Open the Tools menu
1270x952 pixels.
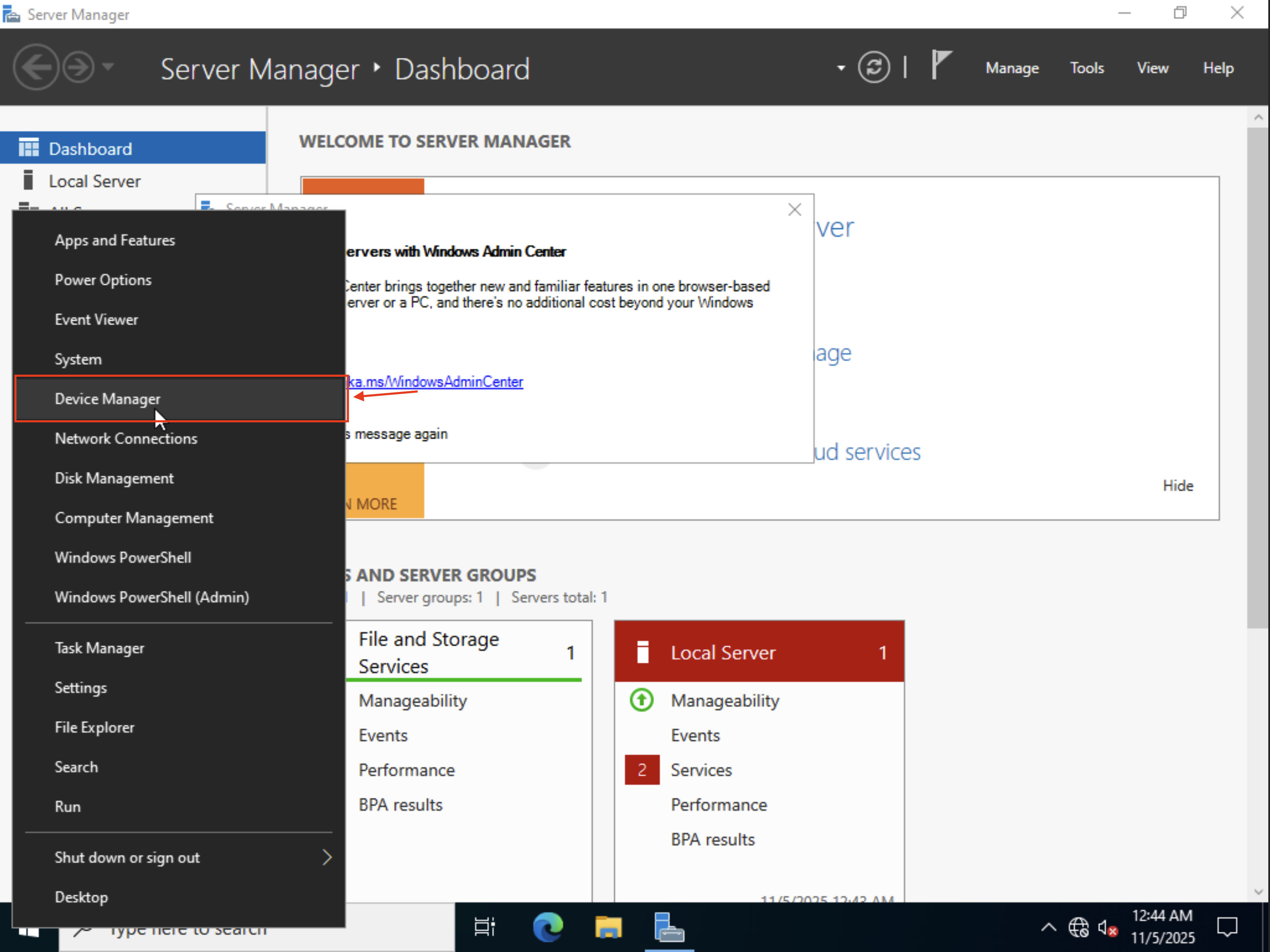1087,67
